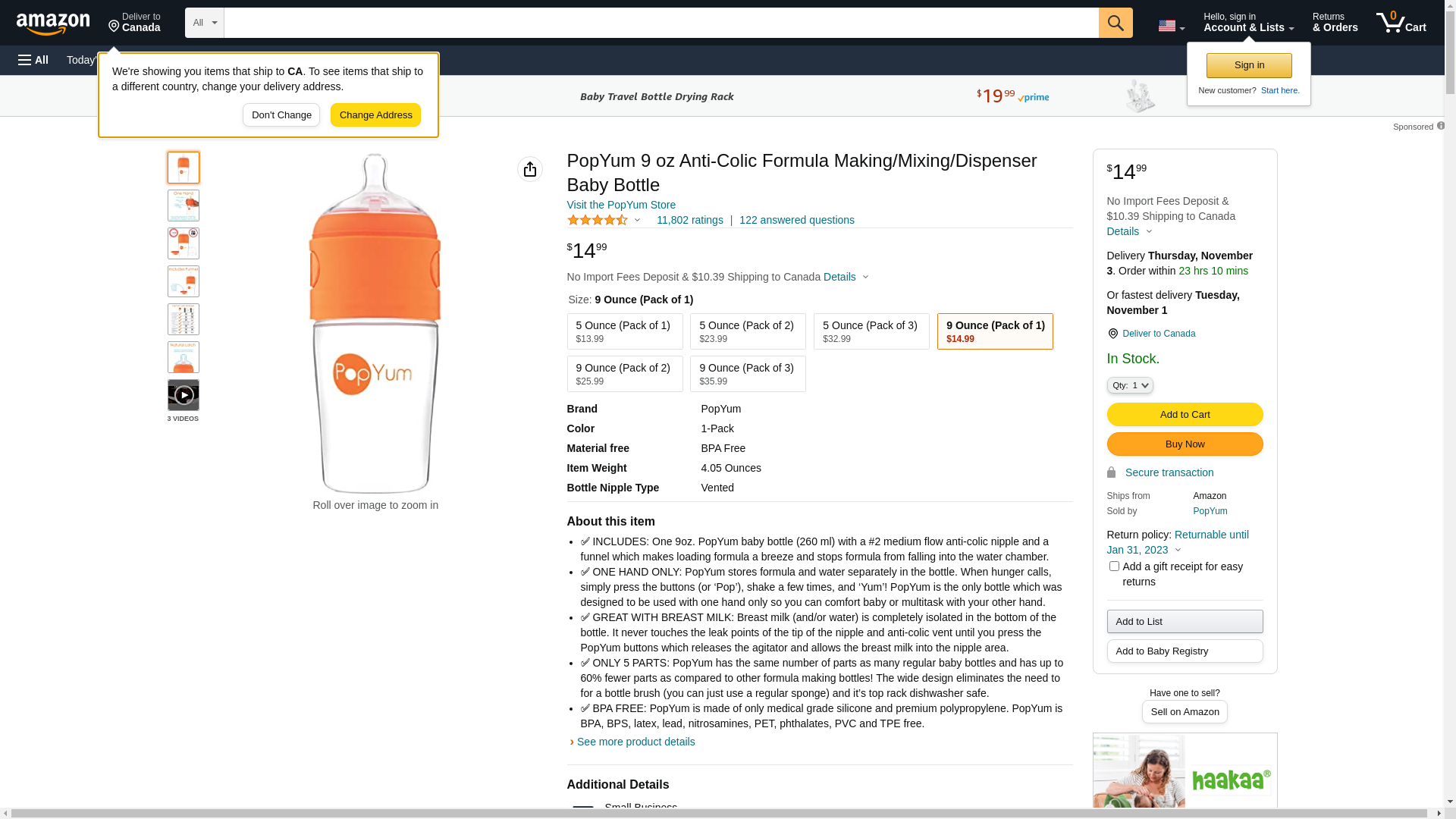Screen dimensions: 1456x819
Task: Visit the PopYum Store link
Action: (x=621, y=205)
